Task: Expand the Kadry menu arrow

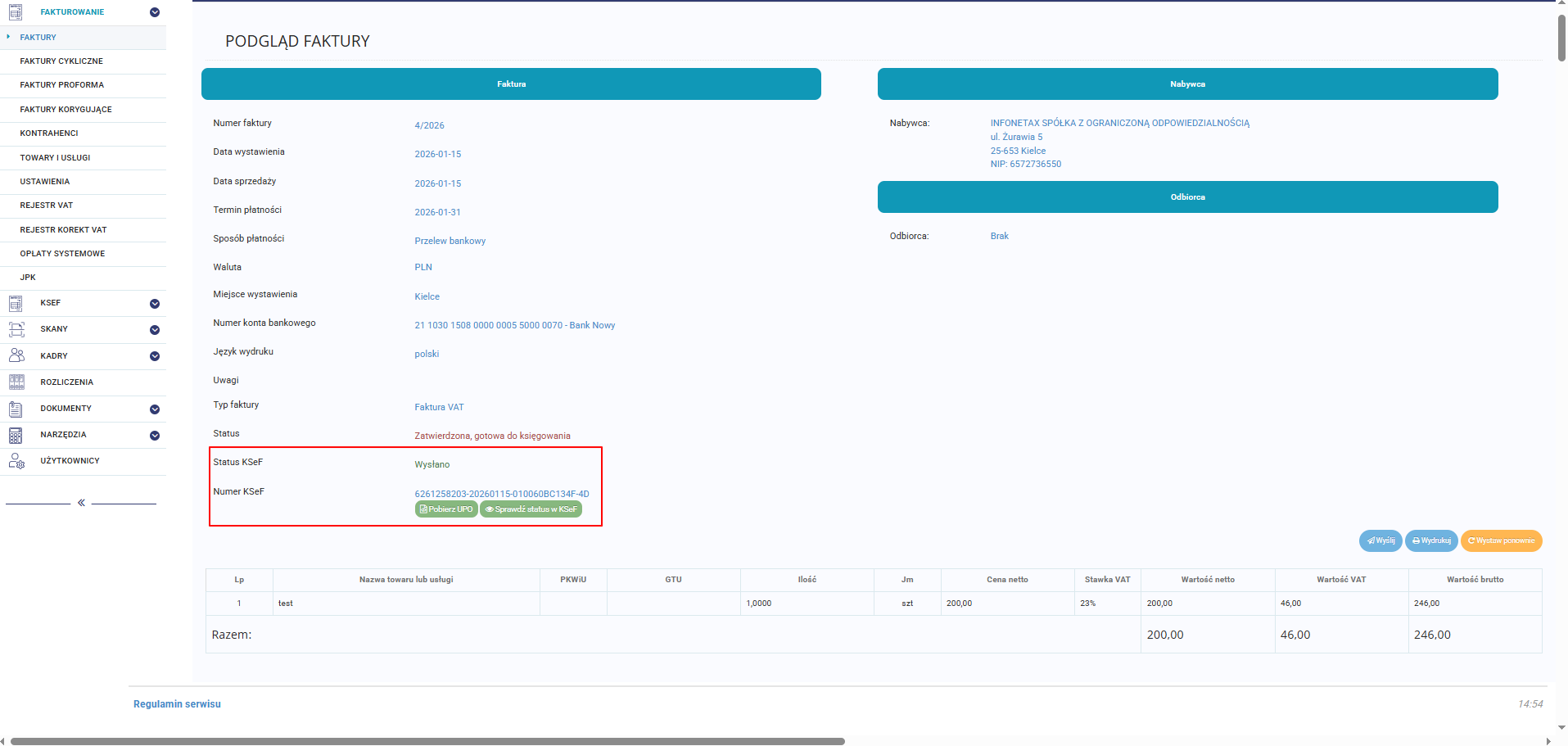Action: coord(155,356)
